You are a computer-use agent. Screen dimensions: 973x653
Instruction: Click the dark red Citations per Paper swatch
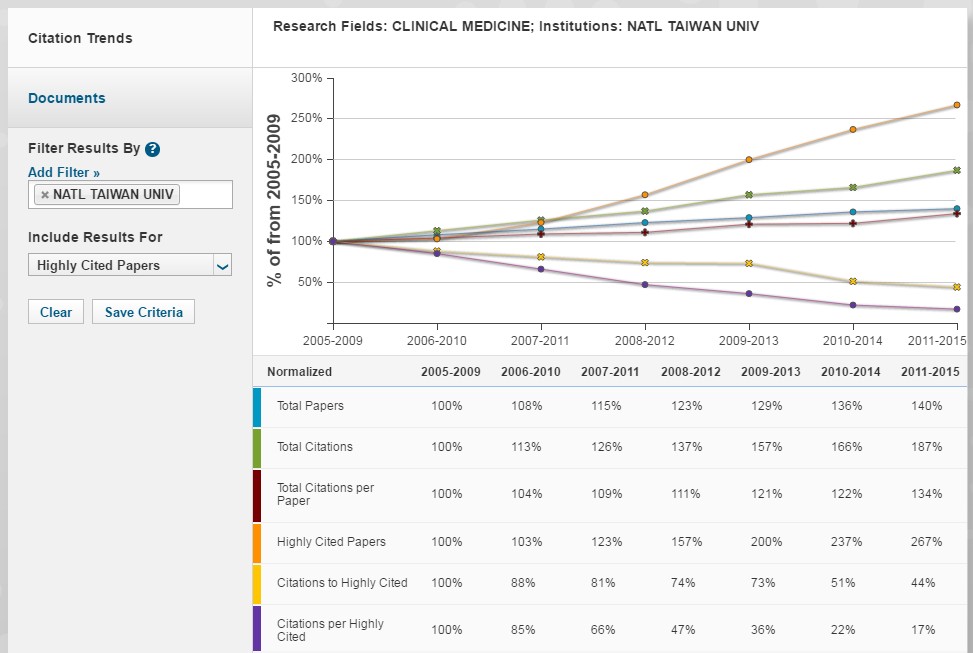(x=257, y=495)
